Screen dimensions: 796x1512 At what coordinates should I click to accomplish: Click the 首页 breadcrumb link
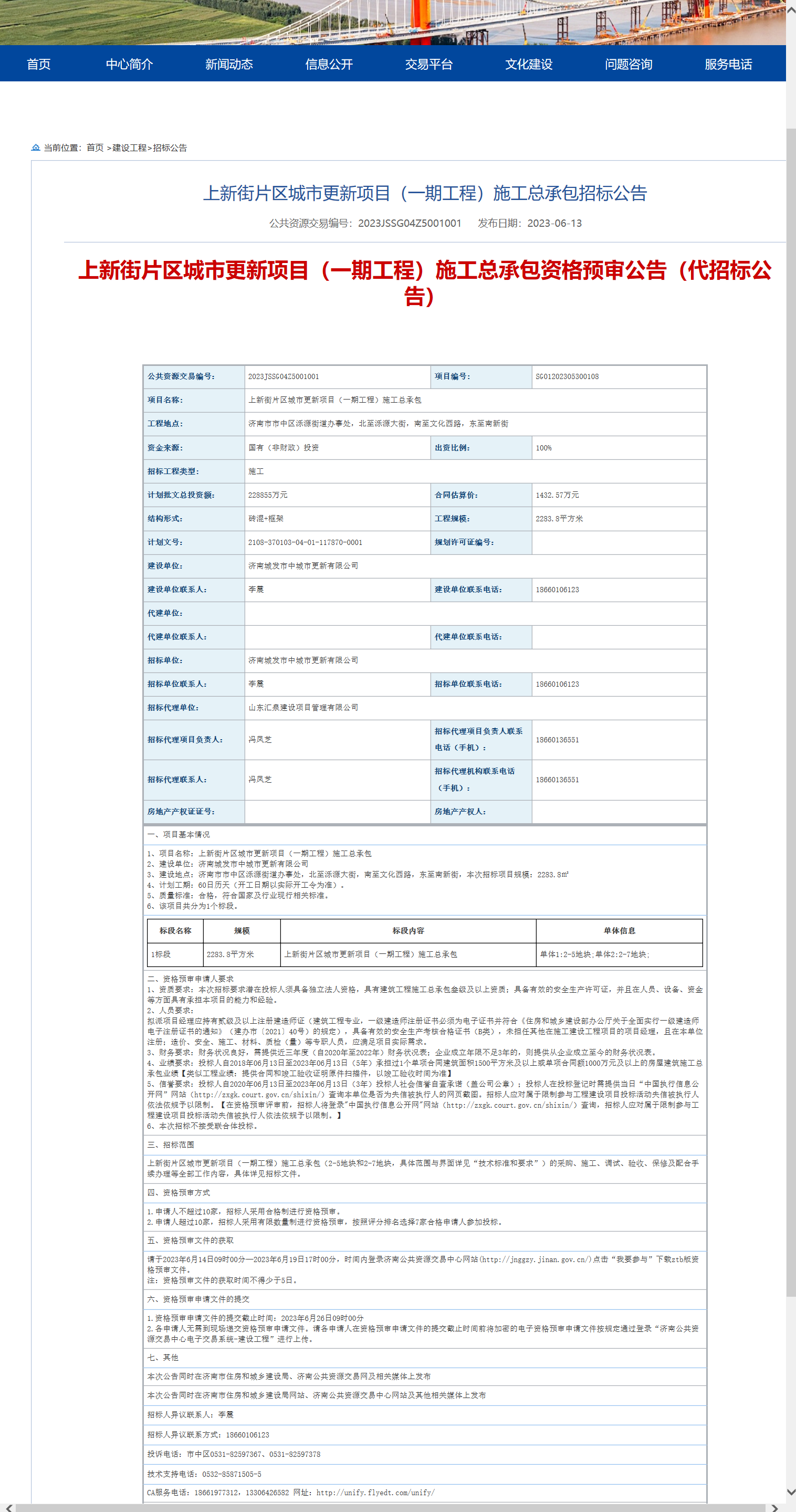[95, 148]
